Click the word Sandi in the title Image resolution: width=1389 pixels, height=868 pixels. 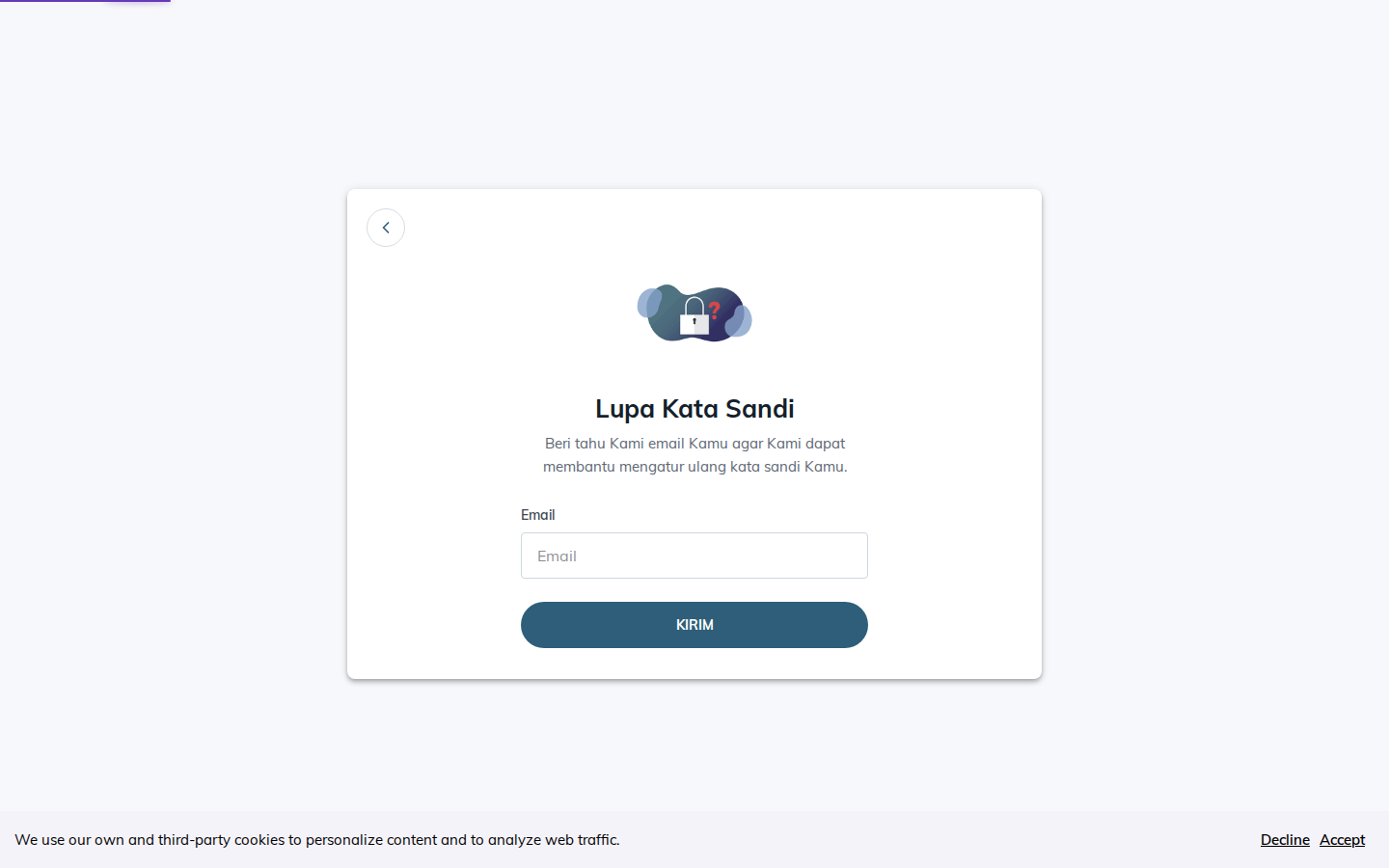(x=760, y=409)
